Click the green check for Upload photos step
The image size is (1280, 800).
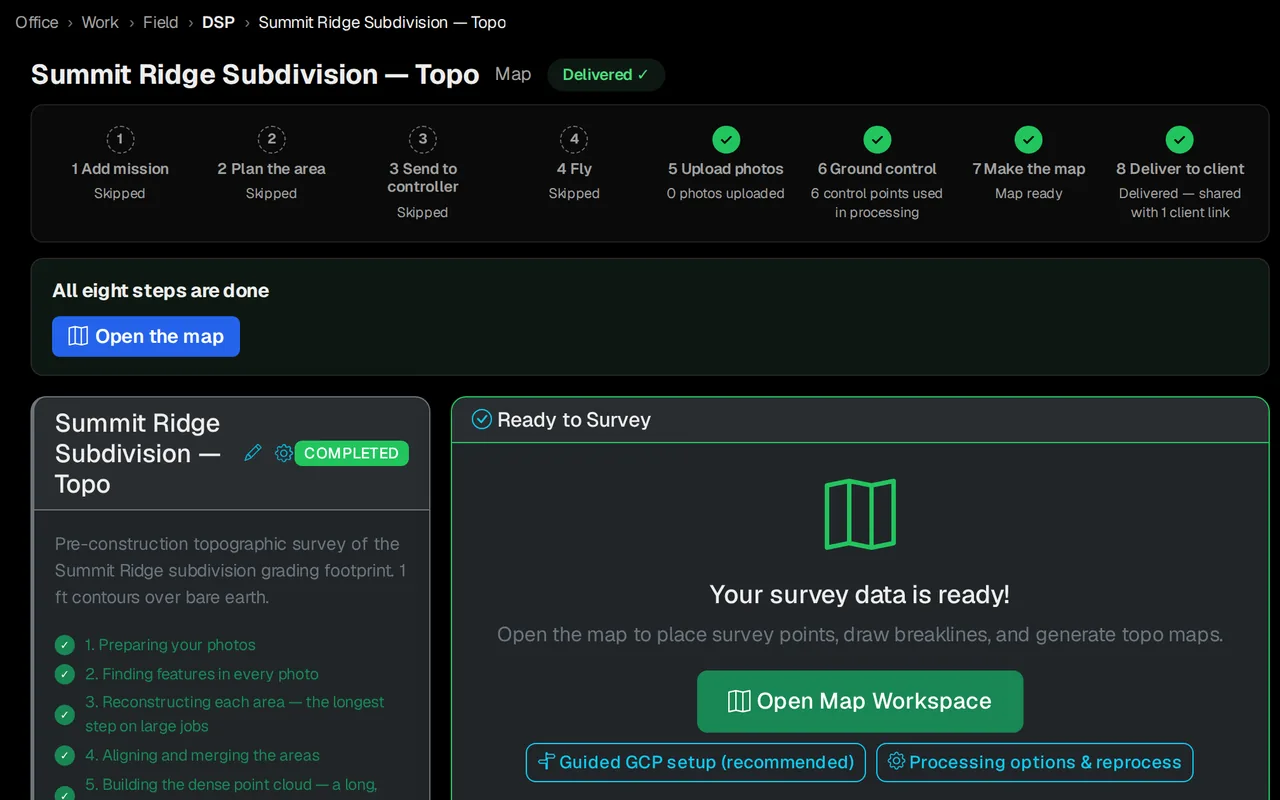(x=726, y=139)
